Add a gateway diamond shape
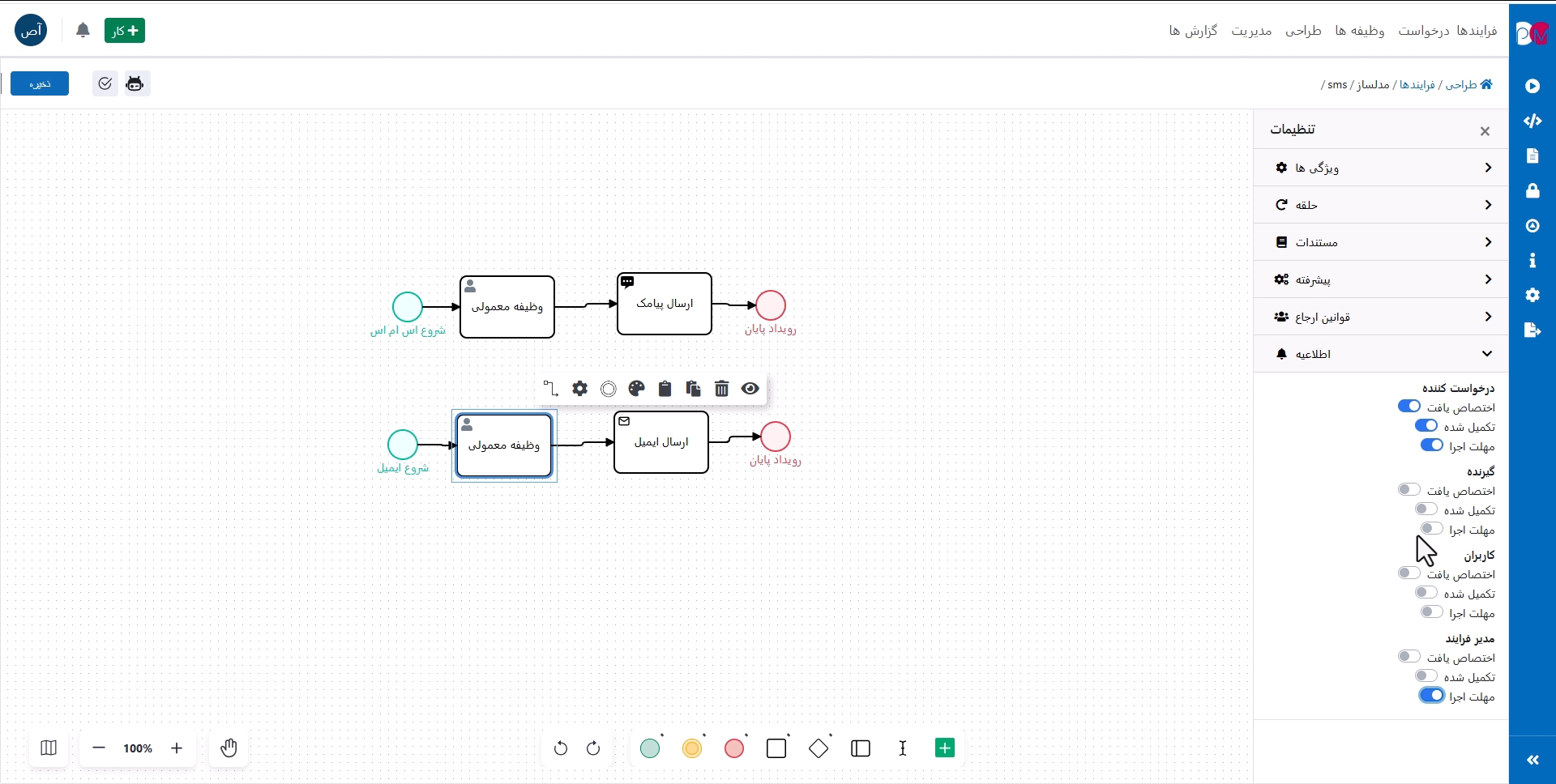The image size is (1556, 784). pyautogui.click(x=819, y=748)
